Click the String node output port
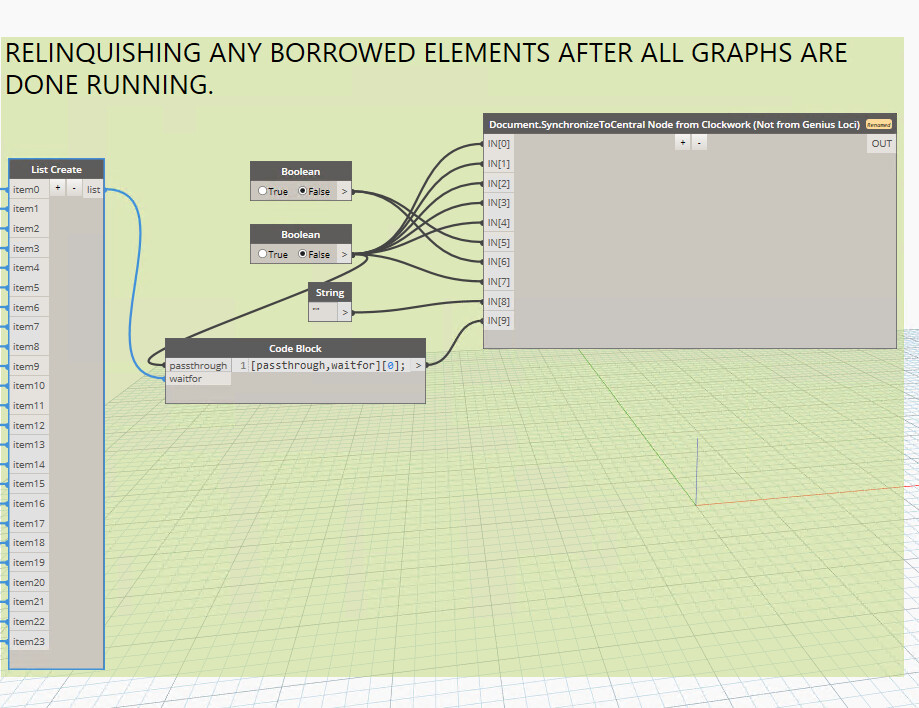919x708 pixels. click(345, 312)
